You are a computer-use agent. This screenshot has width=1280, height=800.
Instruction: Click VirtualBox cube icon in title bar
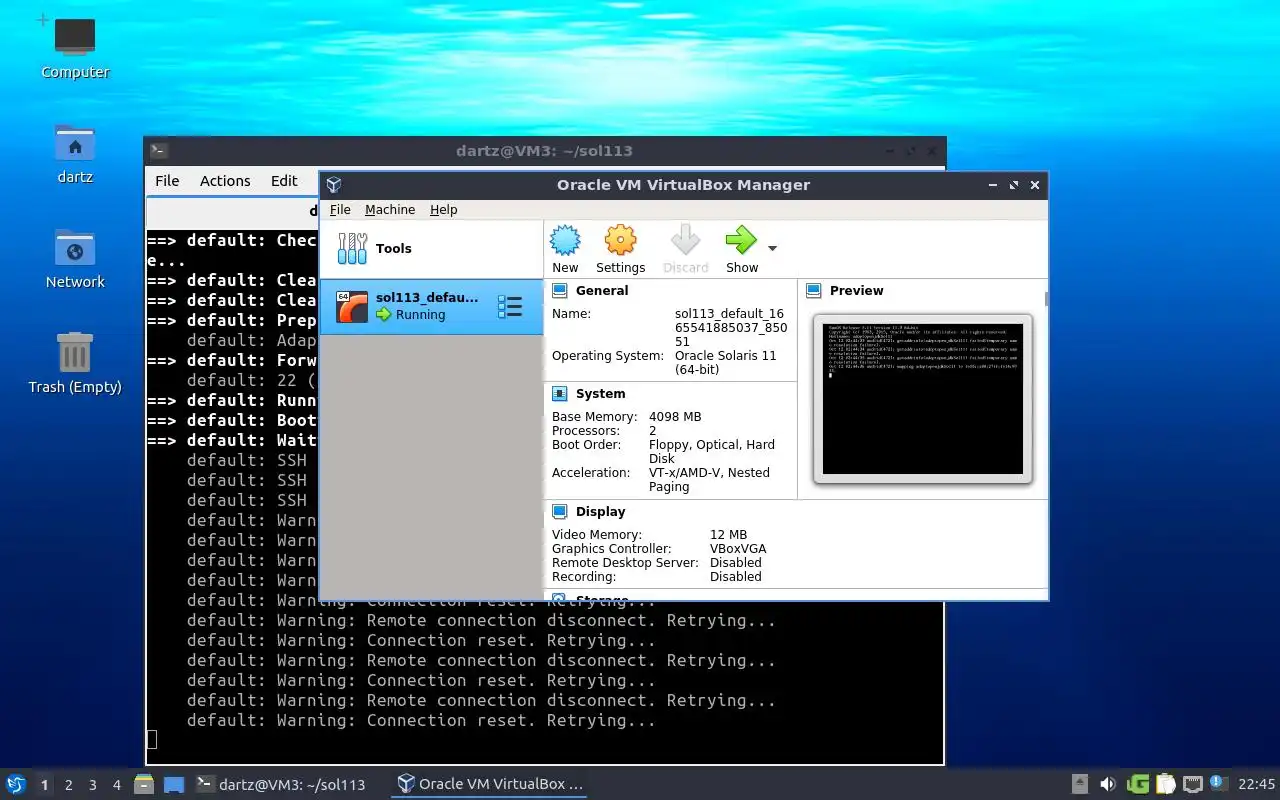point(334,185)
